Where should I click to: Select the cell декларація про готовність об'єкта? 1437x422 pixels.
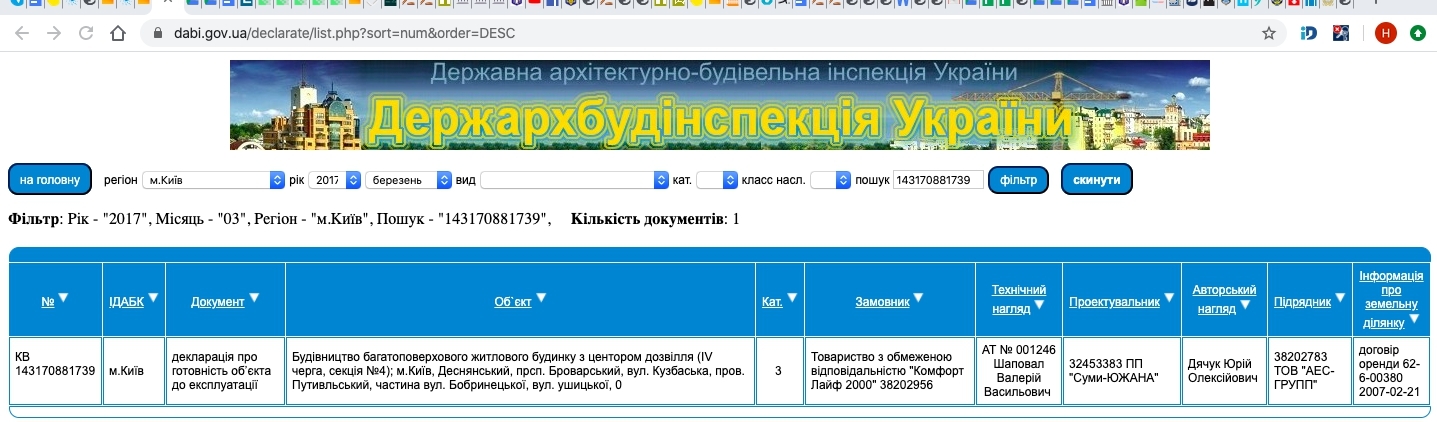click(x=225, y=370)
